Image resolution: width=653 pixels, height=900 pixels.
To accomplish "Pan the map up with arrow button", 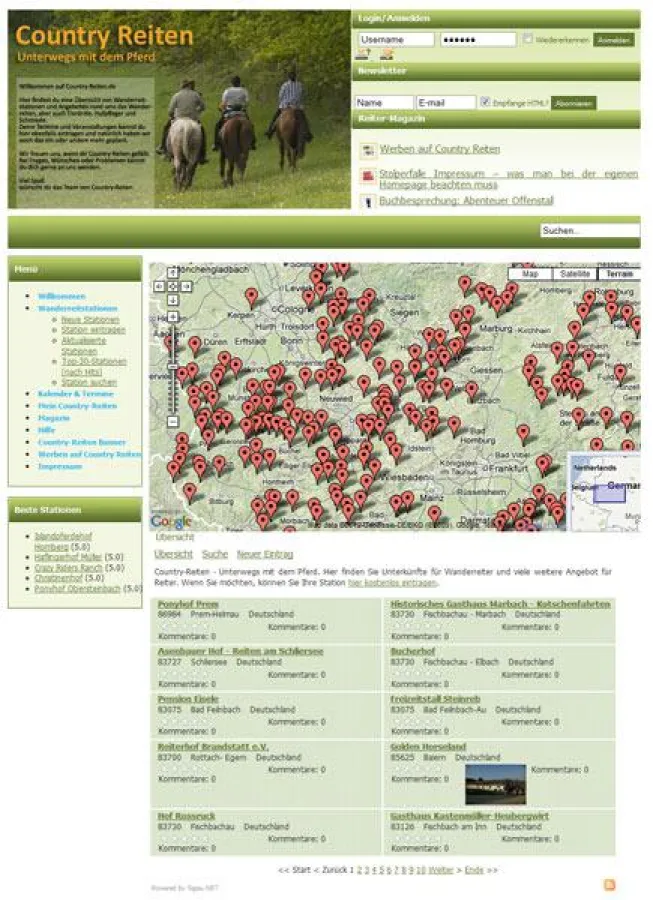I will click(x=172, y=272).
